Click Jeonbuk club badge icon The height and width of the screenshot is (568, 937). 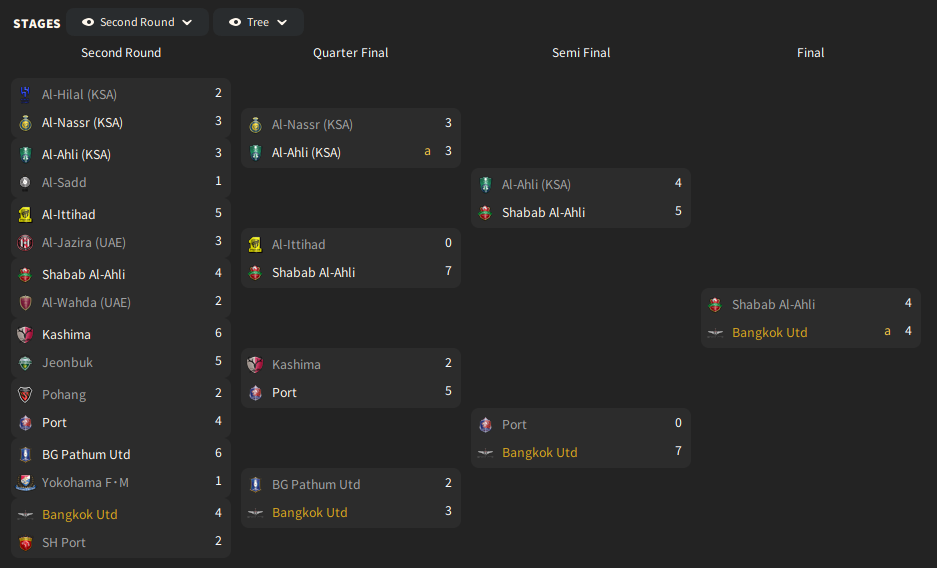point(25,363)
